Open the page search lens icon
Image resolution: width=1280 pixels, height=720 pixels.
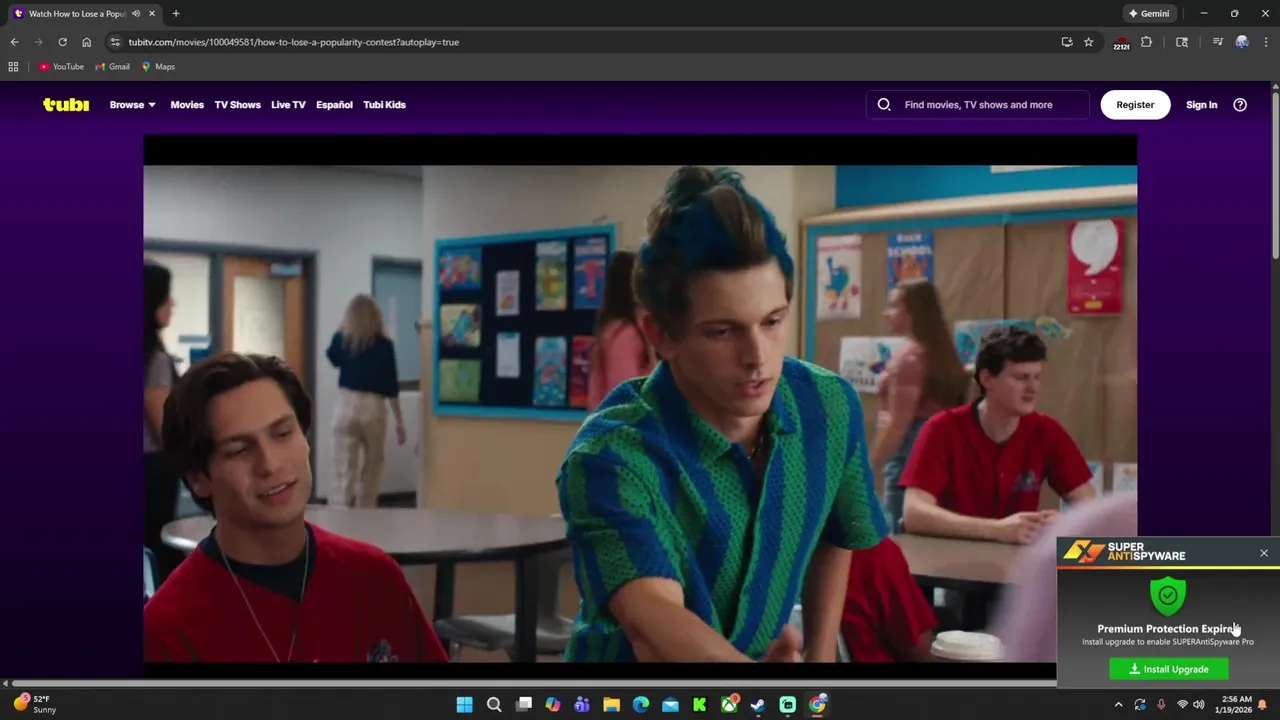tap(1182, 42)
